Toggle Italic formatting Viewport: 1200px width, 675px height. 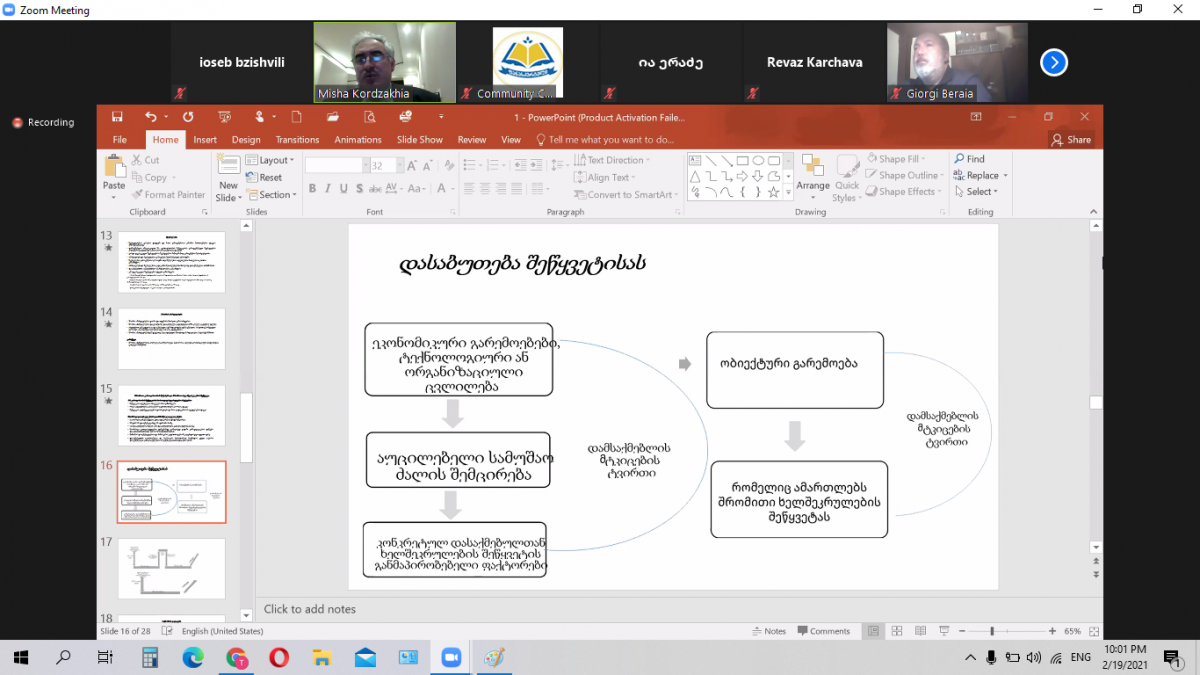tap(328, 188)
